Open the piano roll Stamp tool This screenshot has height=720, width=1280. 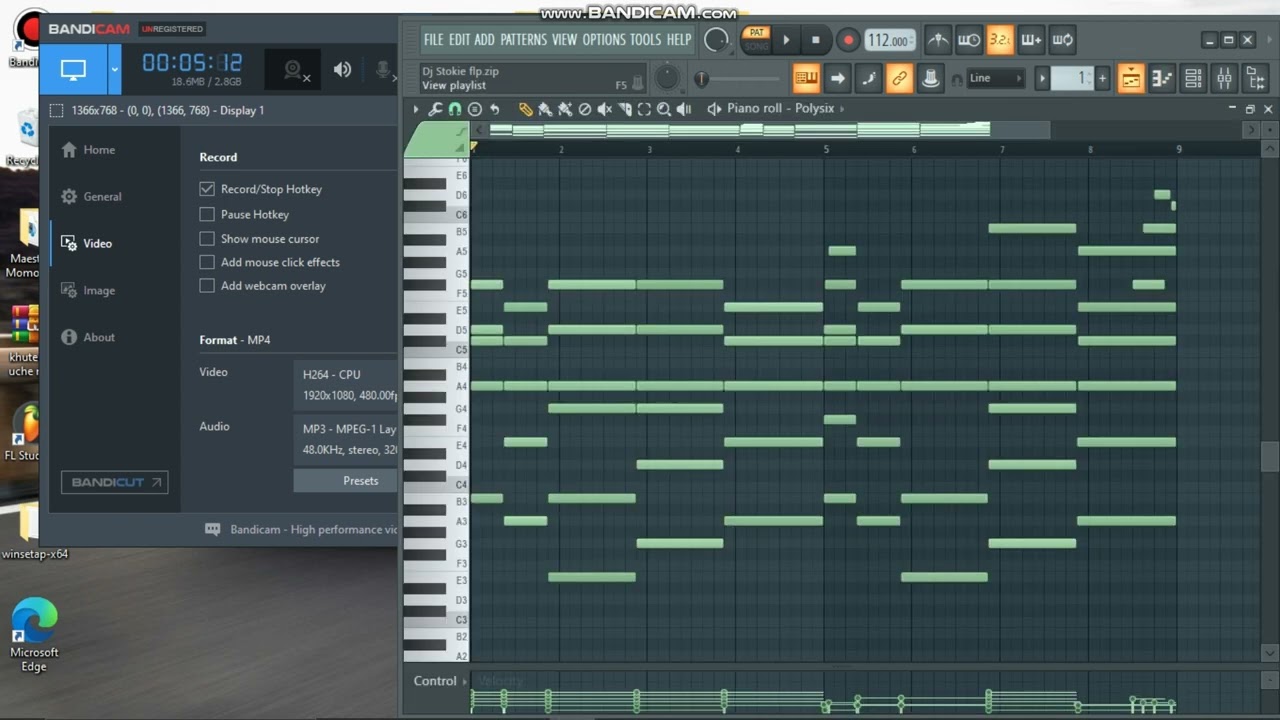pos(475,109)
